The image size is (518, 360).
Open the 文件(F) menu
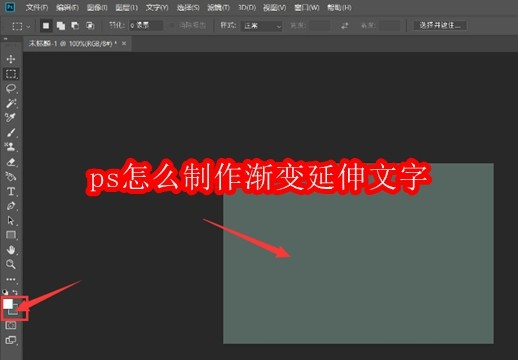pyautogui.click(x=37, y=7)
